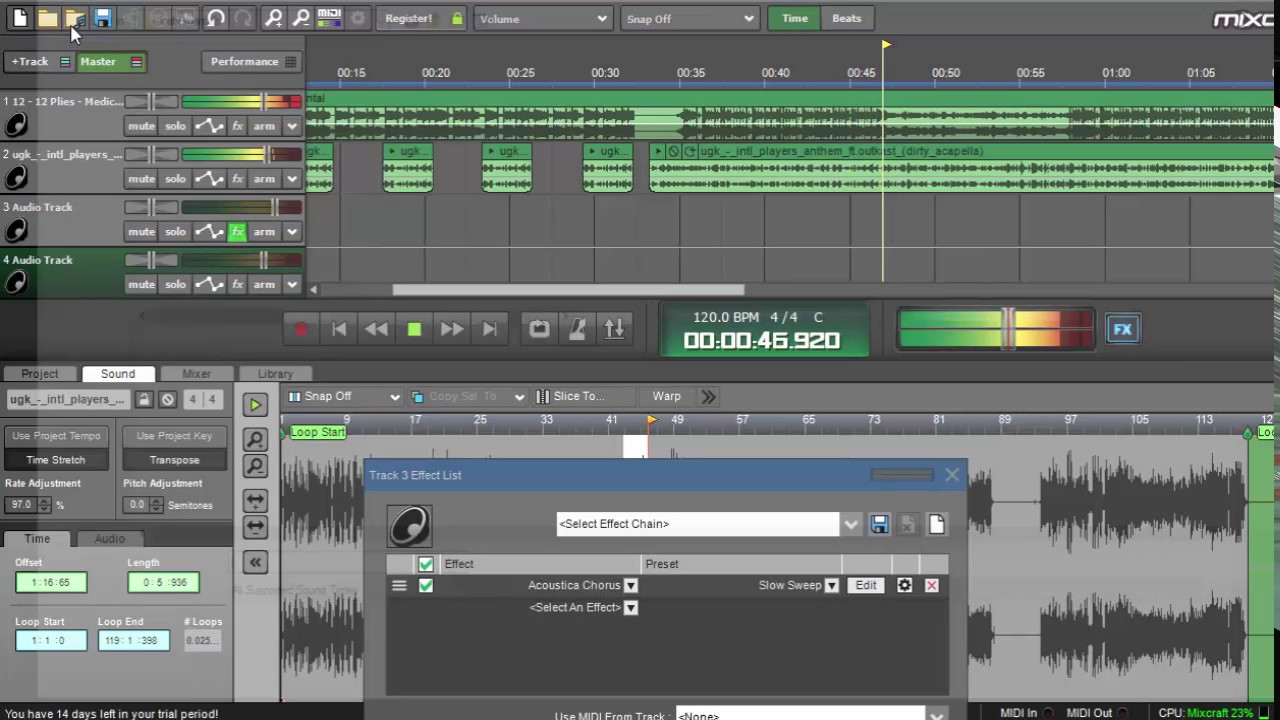Open the Snap Off dropdown in top toolbar
The width and height of the screenshot is (1280, 720).
pyautogui.click(x=689, y=18)
